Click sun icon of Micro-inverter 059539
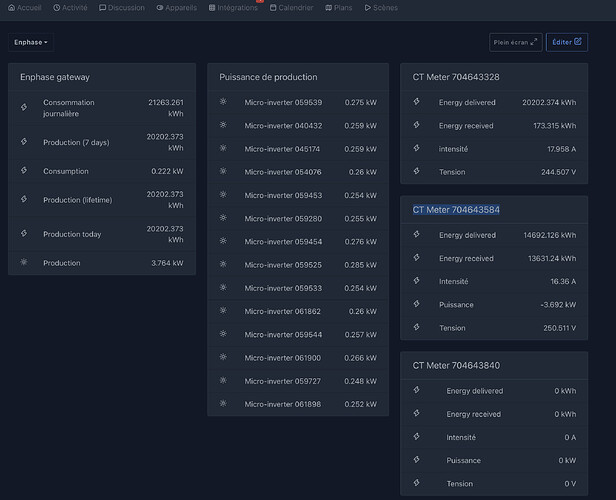 223,102
